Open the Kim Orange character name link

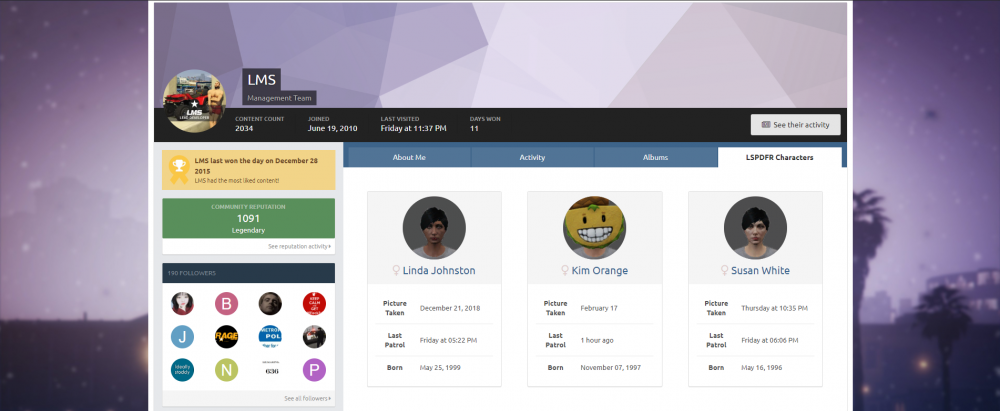pos(599,271)
